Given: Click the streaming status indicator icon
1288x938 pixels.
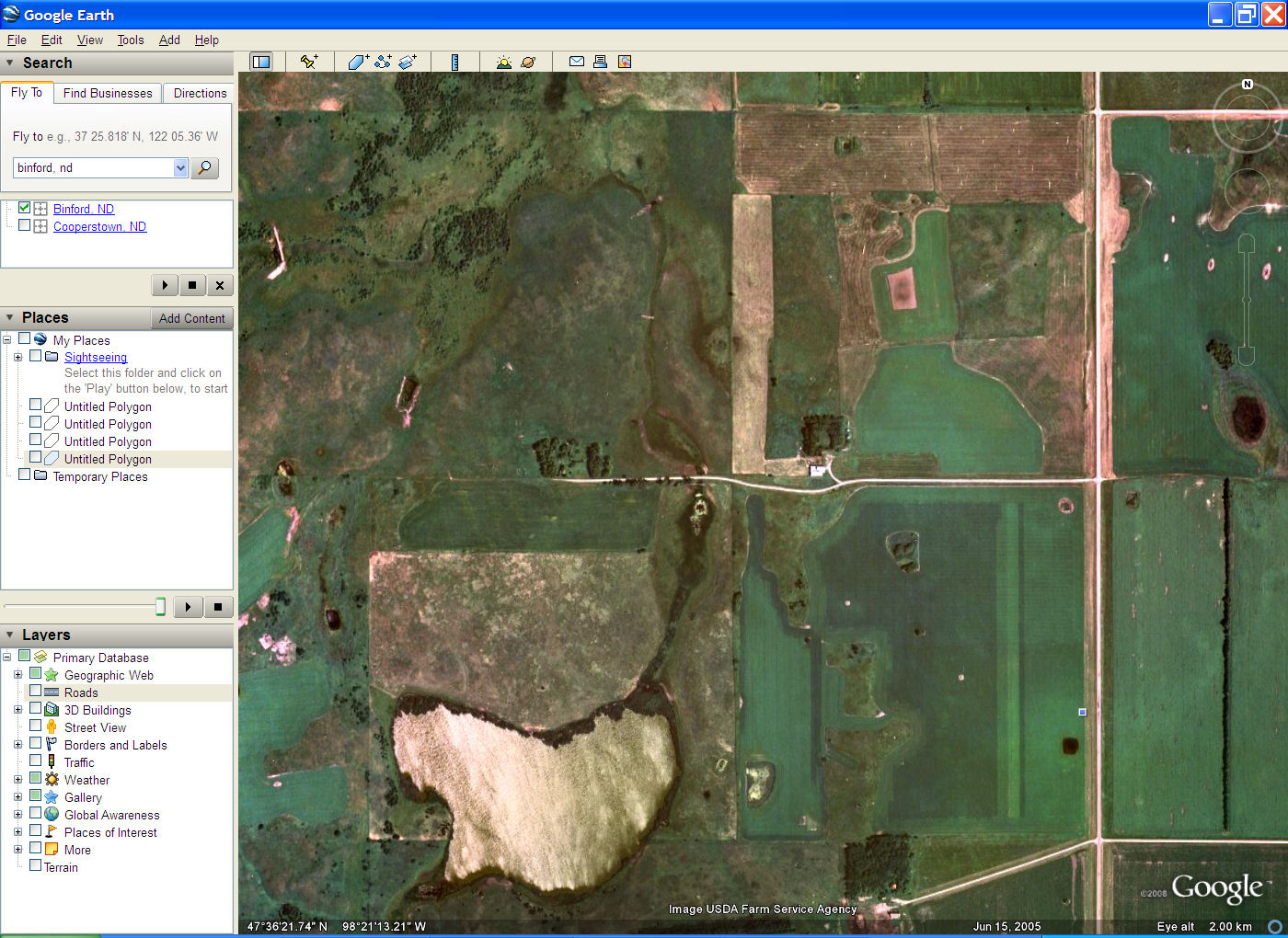Looking at the screenshot, I should pos(1275,926).
